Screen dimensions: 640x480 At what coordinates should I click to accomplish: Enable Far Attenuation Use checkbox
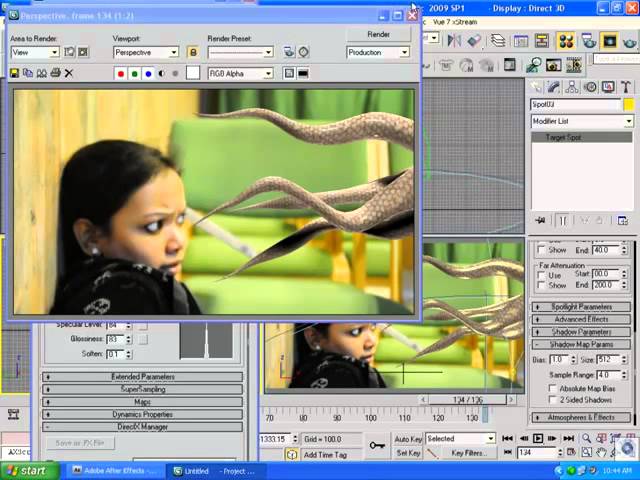tap(542, 275)
